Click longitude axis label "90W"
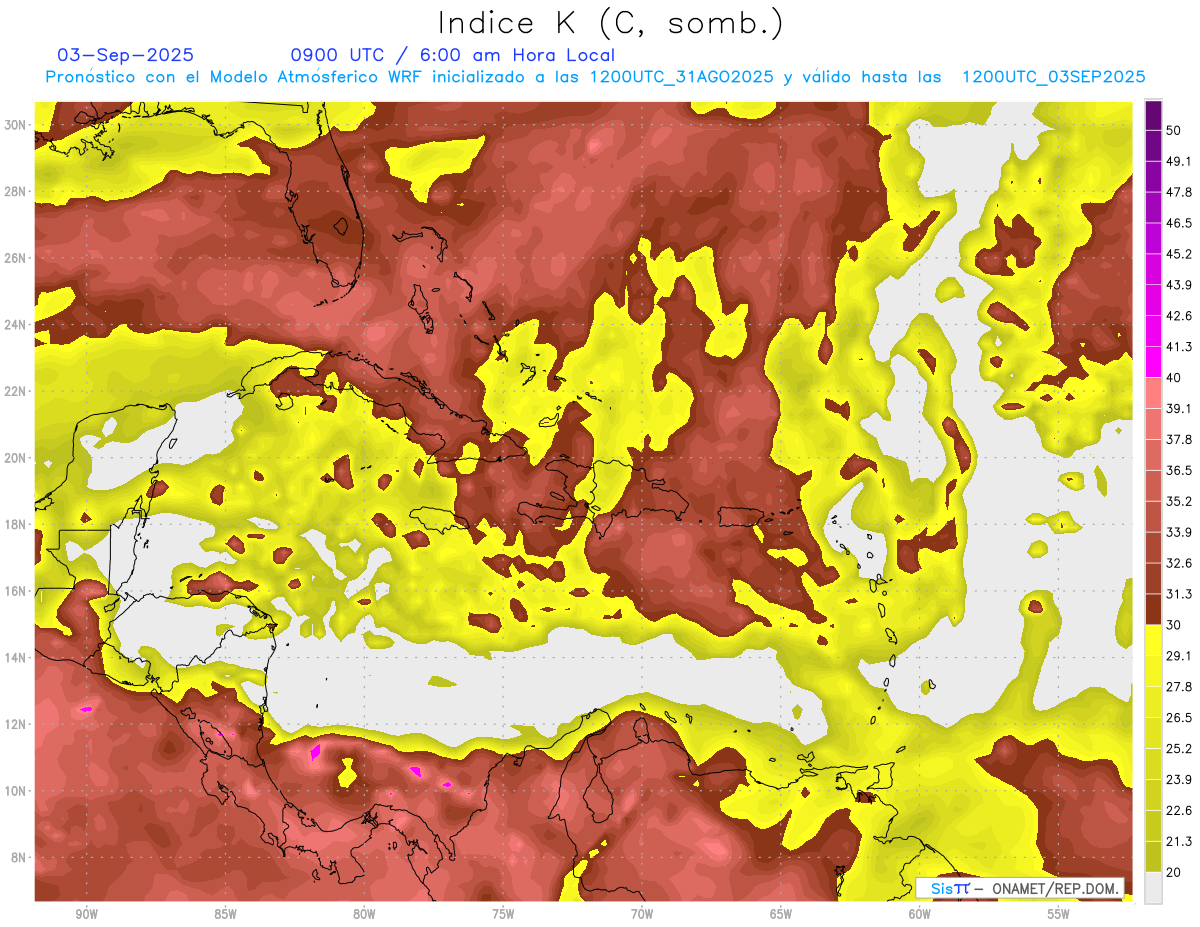Image resolution: width=1200 pixels, height=927 pixels. pos(86,914)
